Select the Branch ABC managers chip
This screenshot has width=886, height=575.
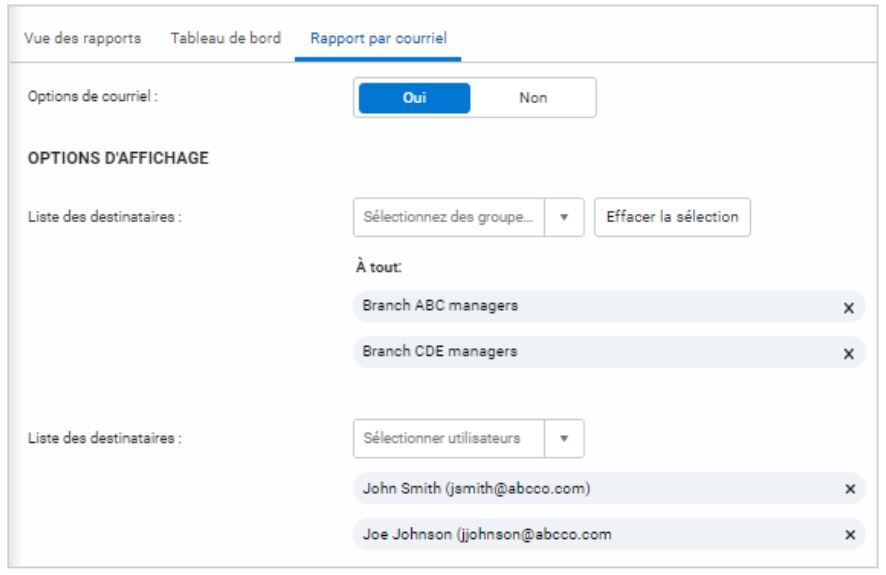tap(440, 306)
